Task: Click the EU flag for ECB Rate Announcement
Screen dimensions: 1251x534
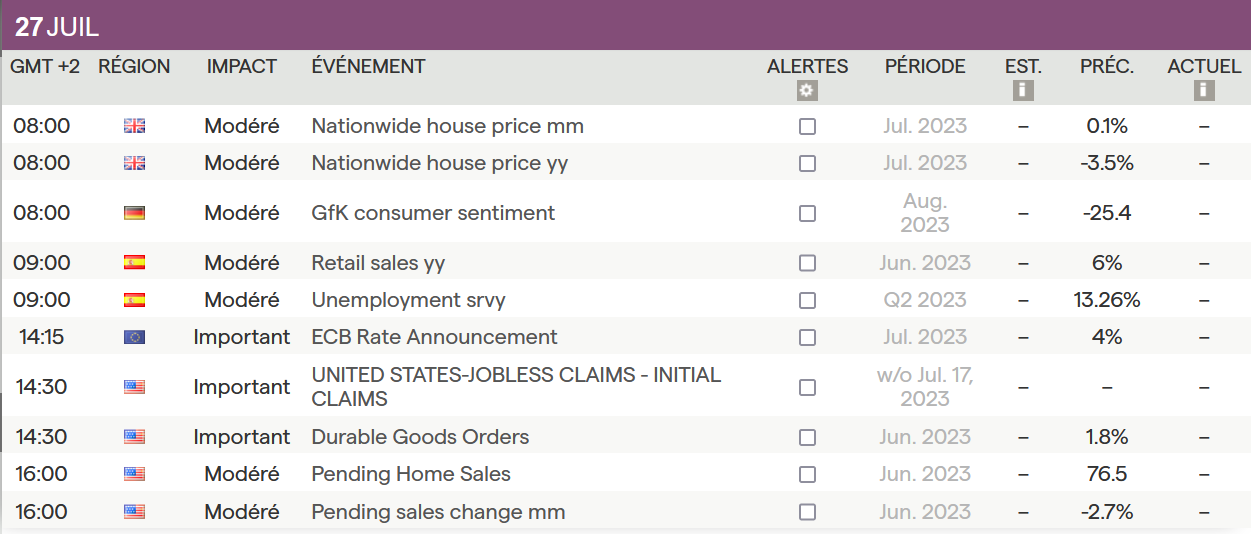Action: [x=134, y=337]
